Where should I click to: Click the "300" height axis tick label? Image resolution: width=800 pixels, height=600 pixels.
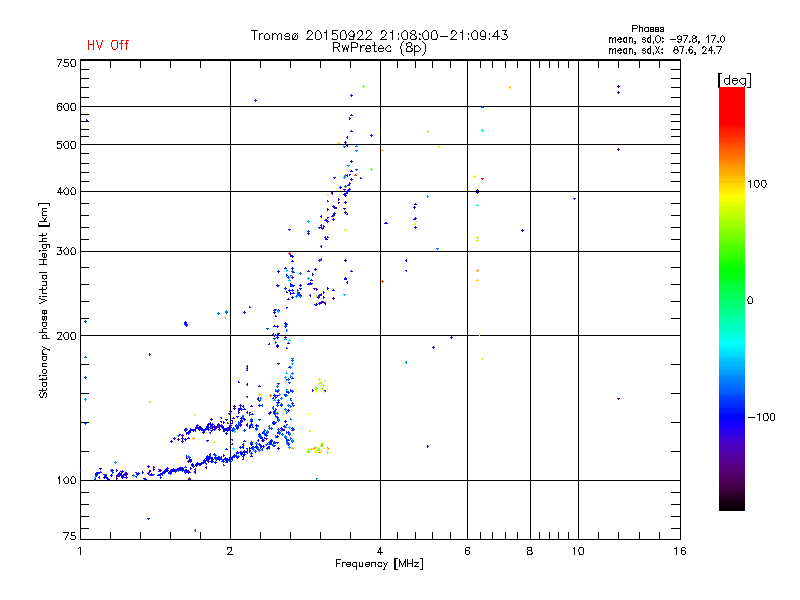point(66,252)
